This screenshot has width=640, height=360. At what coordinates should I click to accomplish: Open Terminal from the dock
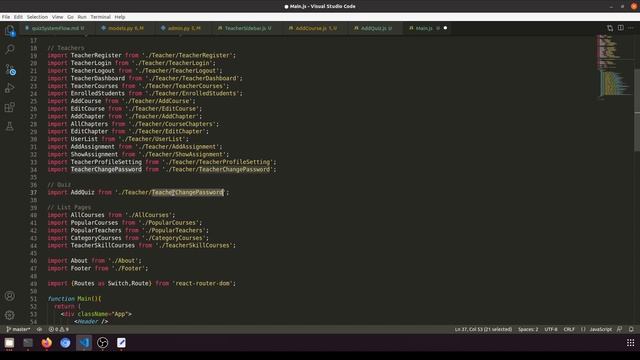[28, 343]
